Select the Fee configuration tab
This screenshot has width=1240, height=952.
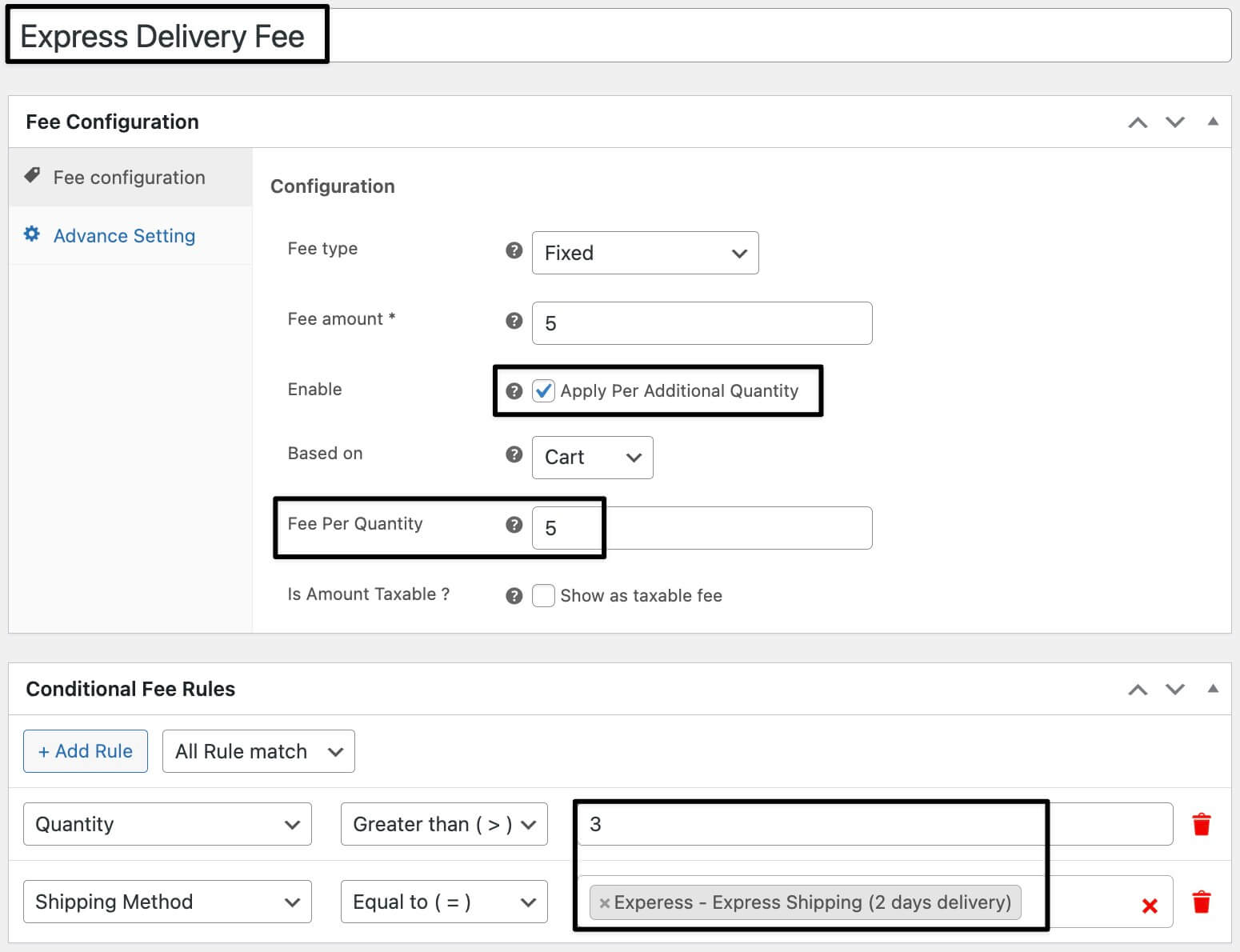tap(129, 177)
